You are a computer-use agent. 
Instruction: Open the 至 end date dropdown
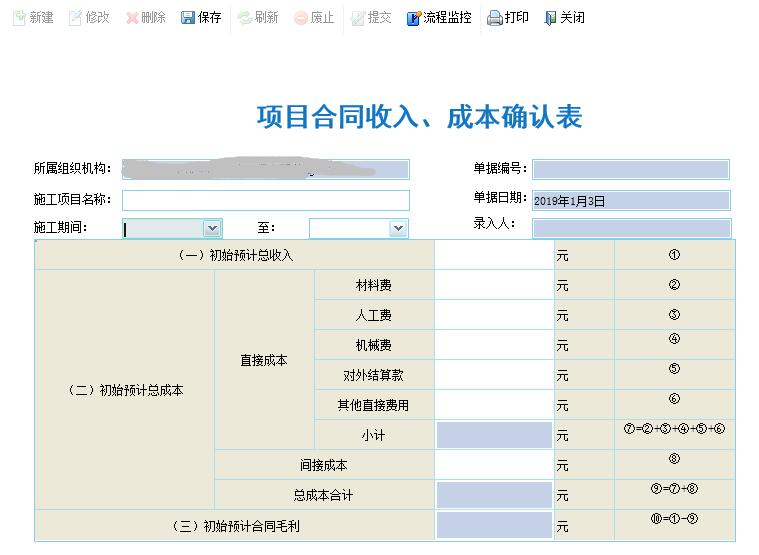(398, 229)
